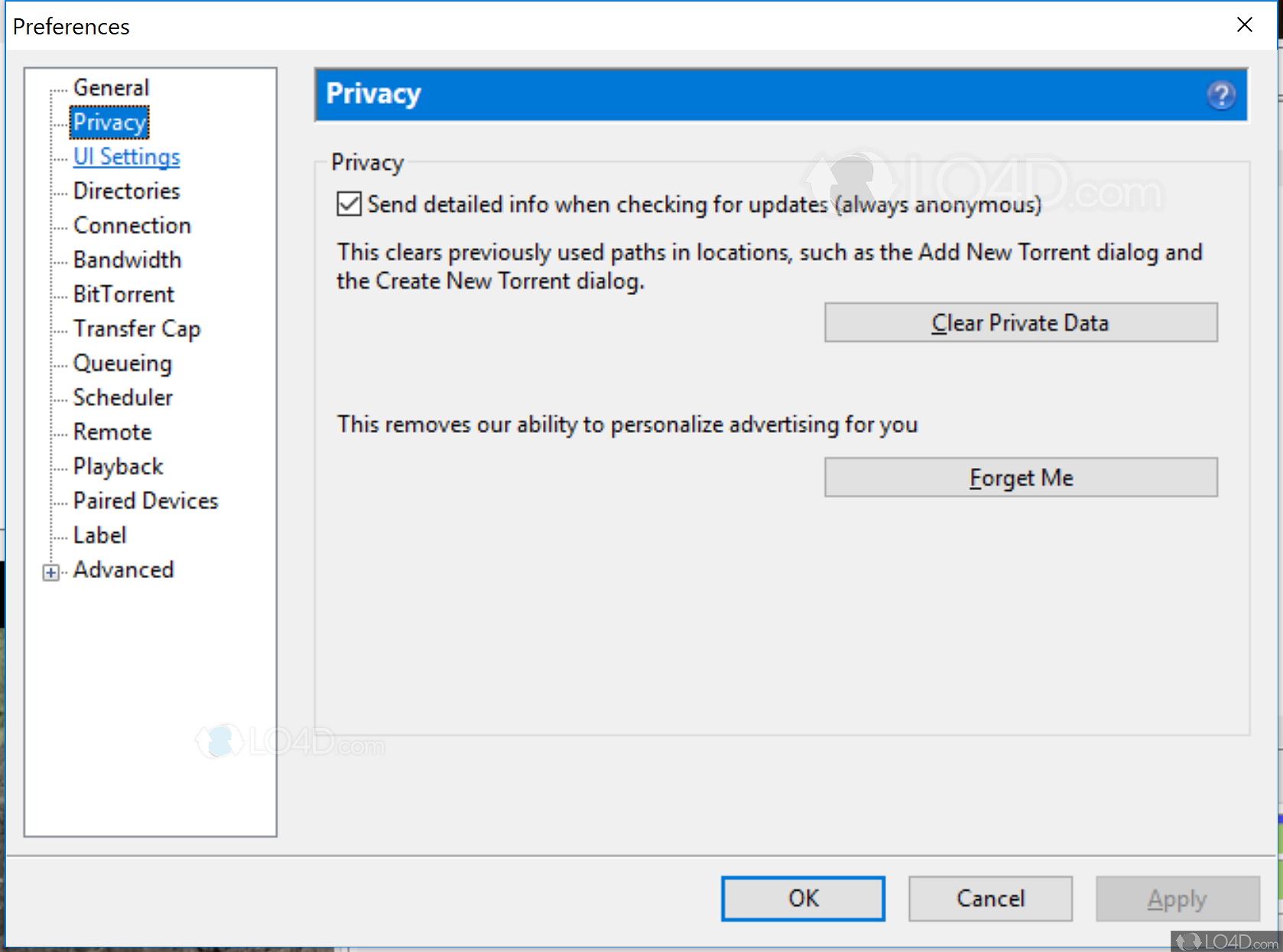Screen dimensions: 1283x952
Task: Open the Paired Devices section
Action: tap(145, 501)
